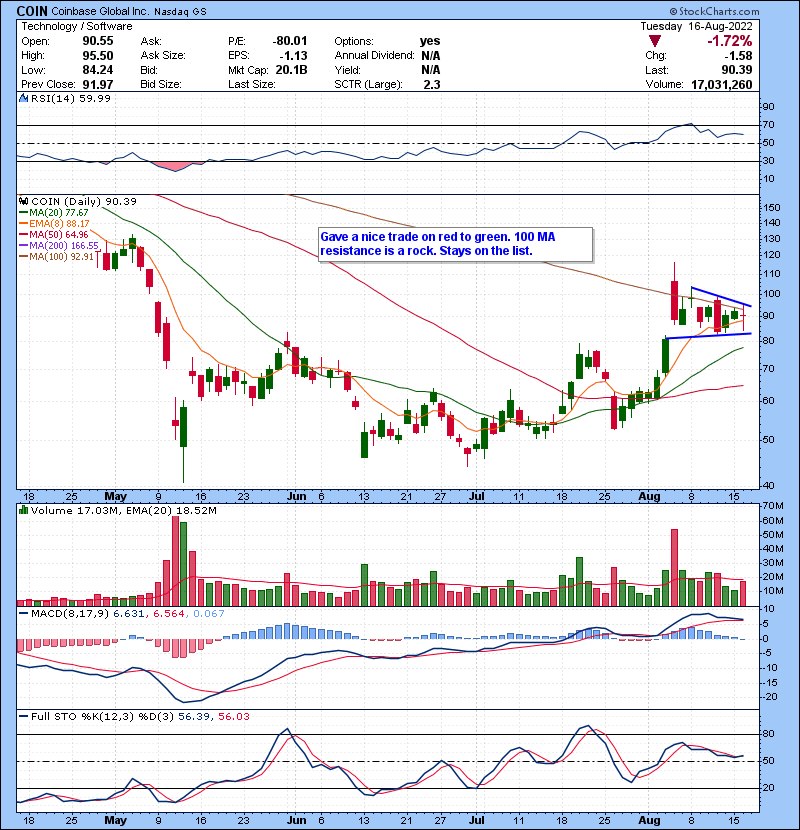Click the Ask Size label in quote table
Viewport: 800px width, 830px height.
pos(163,56)
